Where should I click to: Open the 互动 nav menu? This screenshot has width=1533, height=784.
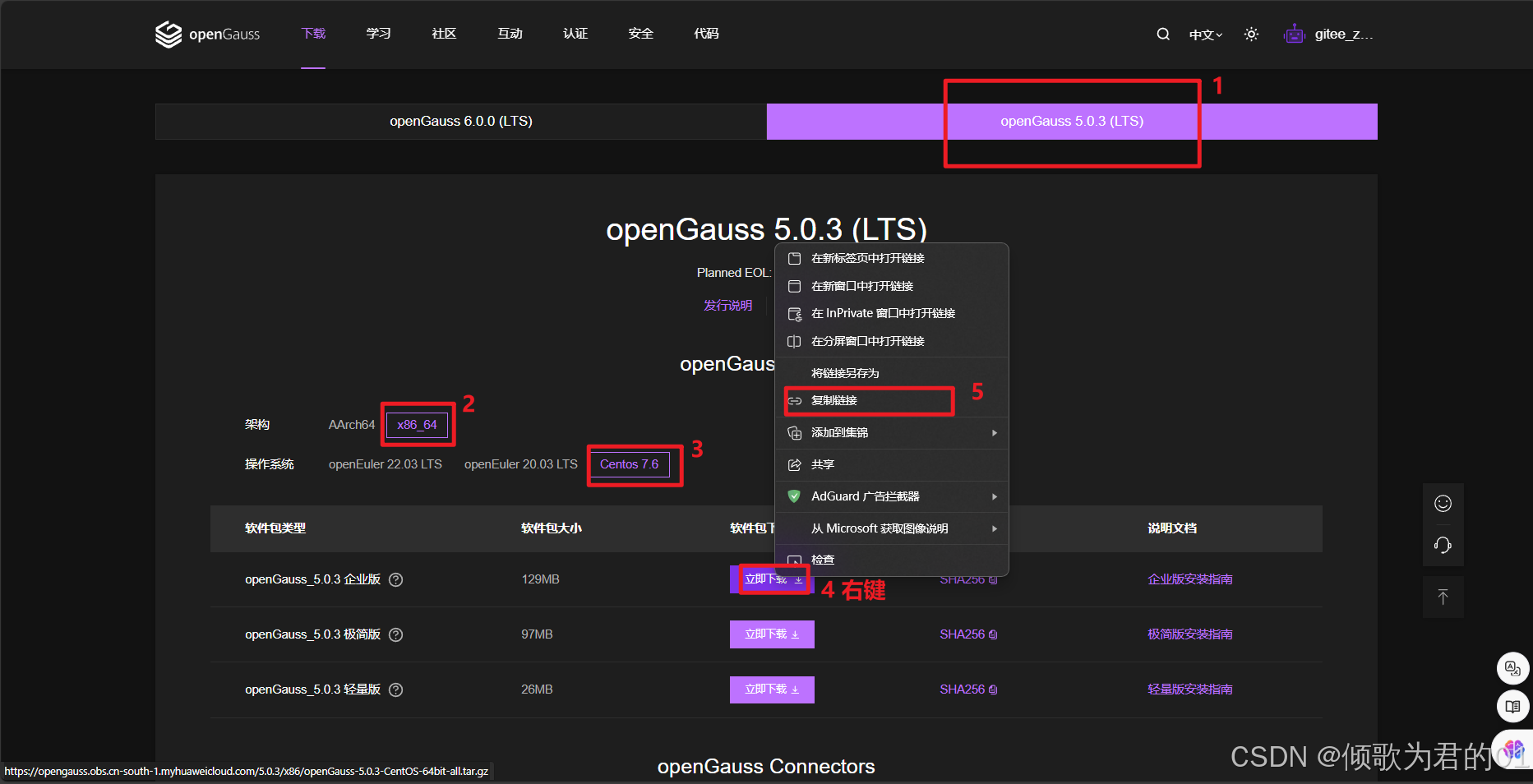click(510, 34)
